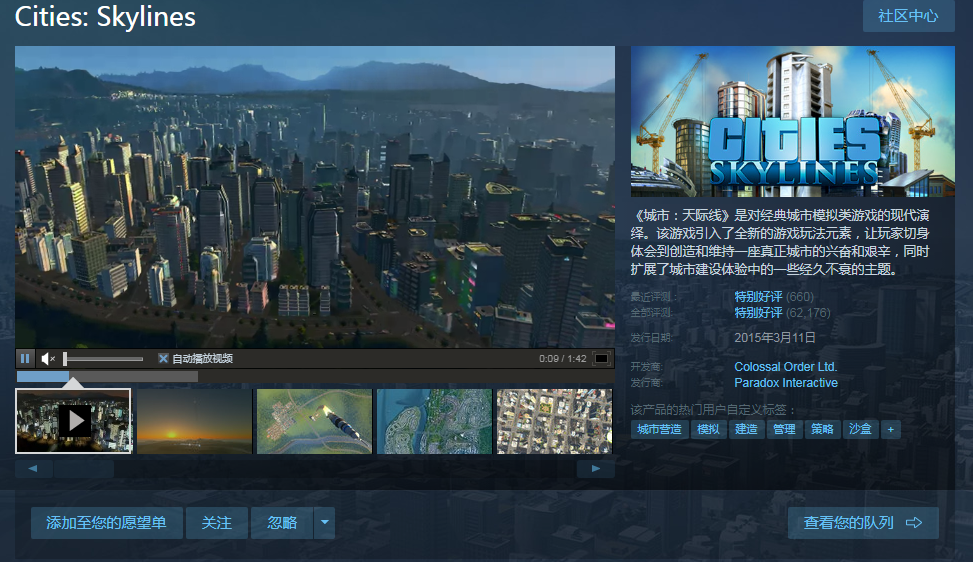
Task: Click the 忽略 button
Action: pos(282,523)
